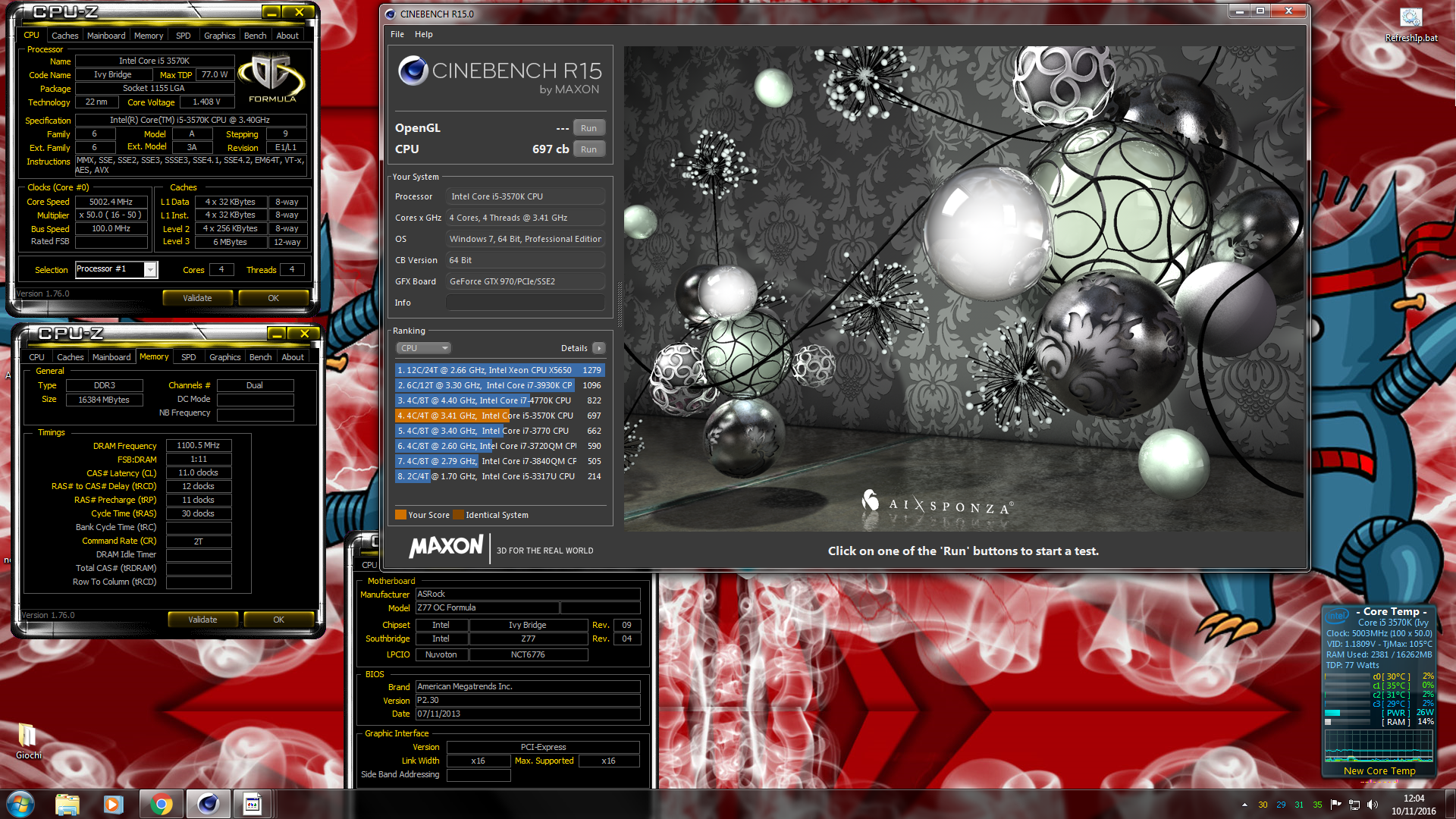This screenshot has width=1456, height=819.
Task: Open the Help menu in Cinebench
Action: click(424, 34)
